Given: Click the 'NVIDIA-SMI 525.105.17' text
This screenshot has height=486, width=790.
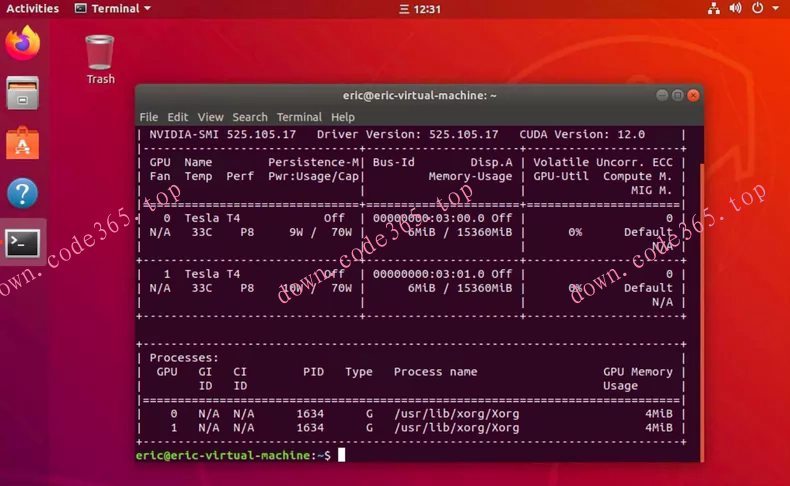Looking at the screenshot, I should click(223, 134).
